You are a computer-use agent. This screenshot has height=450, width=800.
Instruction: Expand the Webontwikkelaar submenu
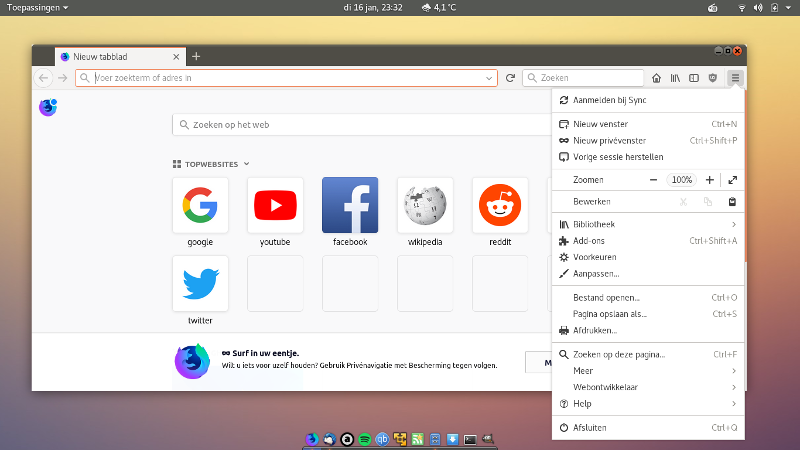(x=648, y=387)
